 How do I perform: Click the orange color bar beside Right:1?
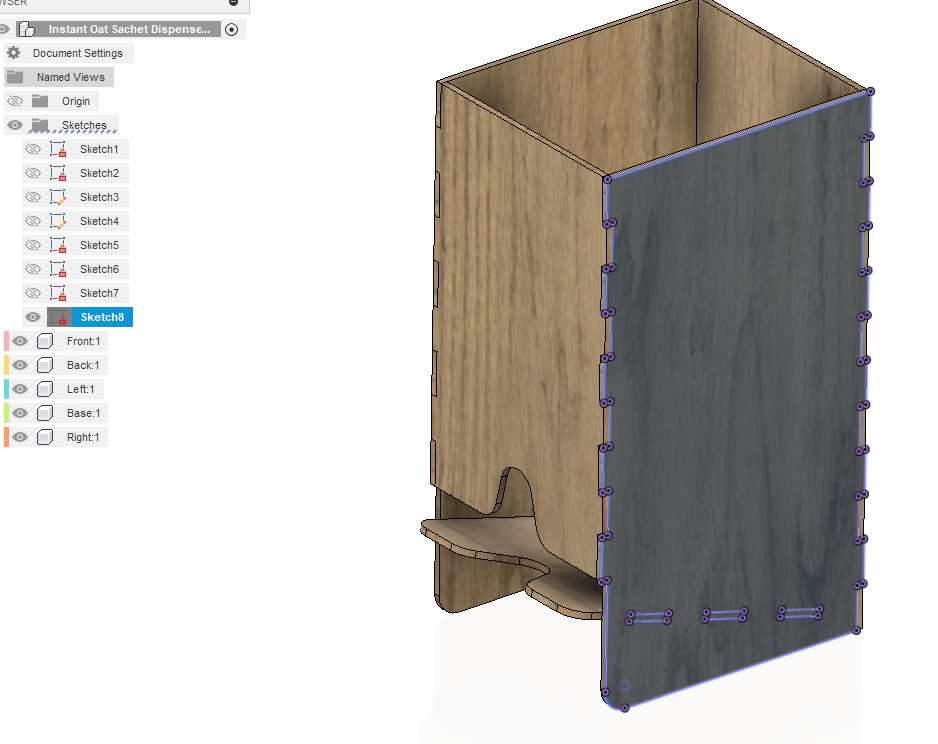pyautogui.click(x=7, y=437)
